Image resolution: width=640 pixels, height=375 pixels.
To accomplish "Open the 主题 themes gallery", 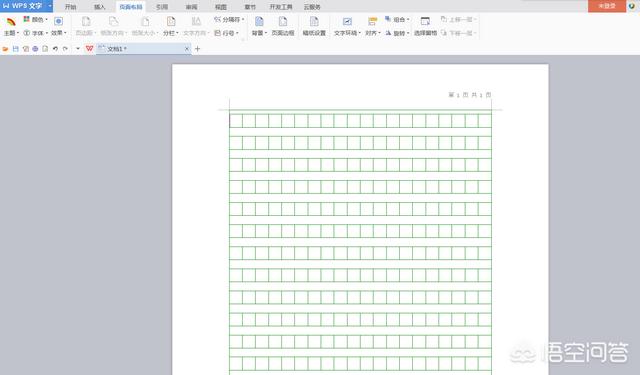I will [11, 26].
